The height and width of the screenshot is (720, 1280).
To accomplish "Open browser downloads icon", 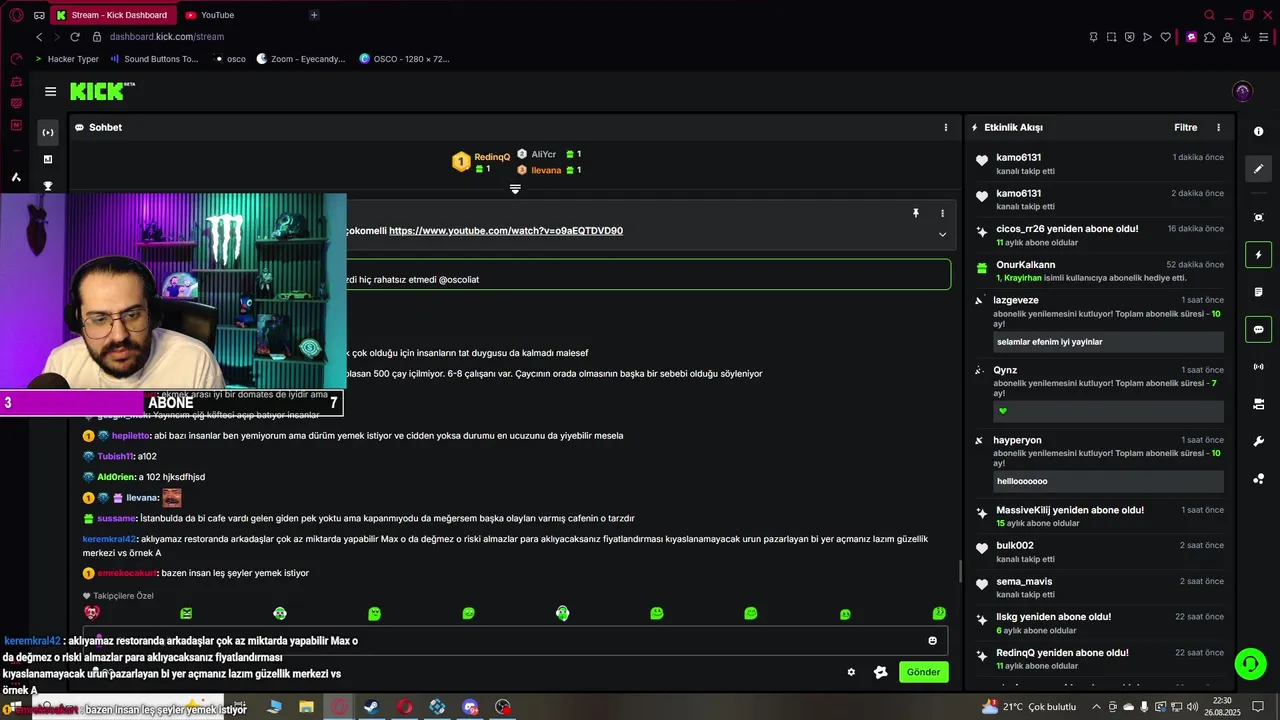I will (1246, 37).
